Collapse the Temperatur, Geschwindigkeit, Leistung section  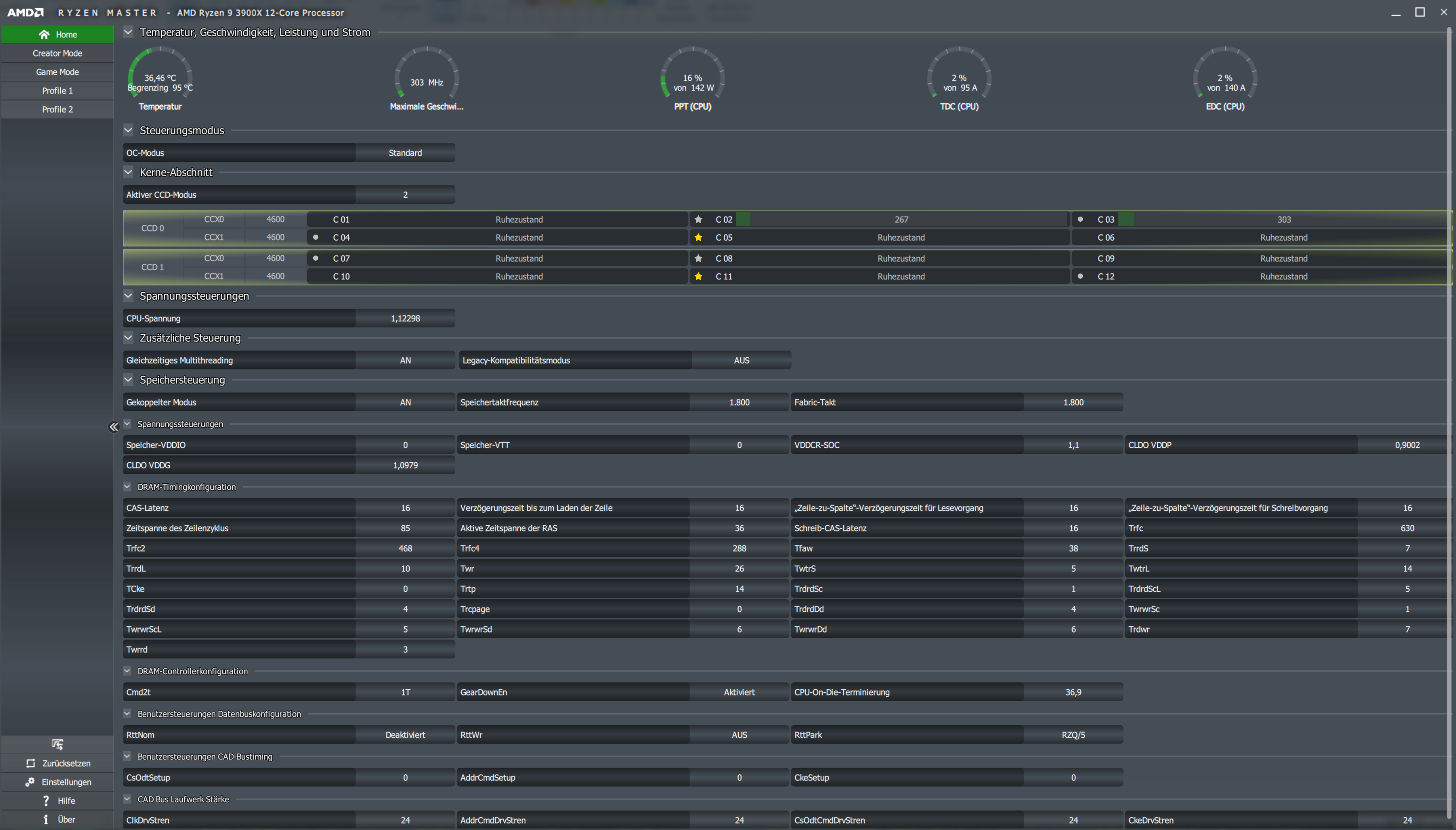pos(128,32)
